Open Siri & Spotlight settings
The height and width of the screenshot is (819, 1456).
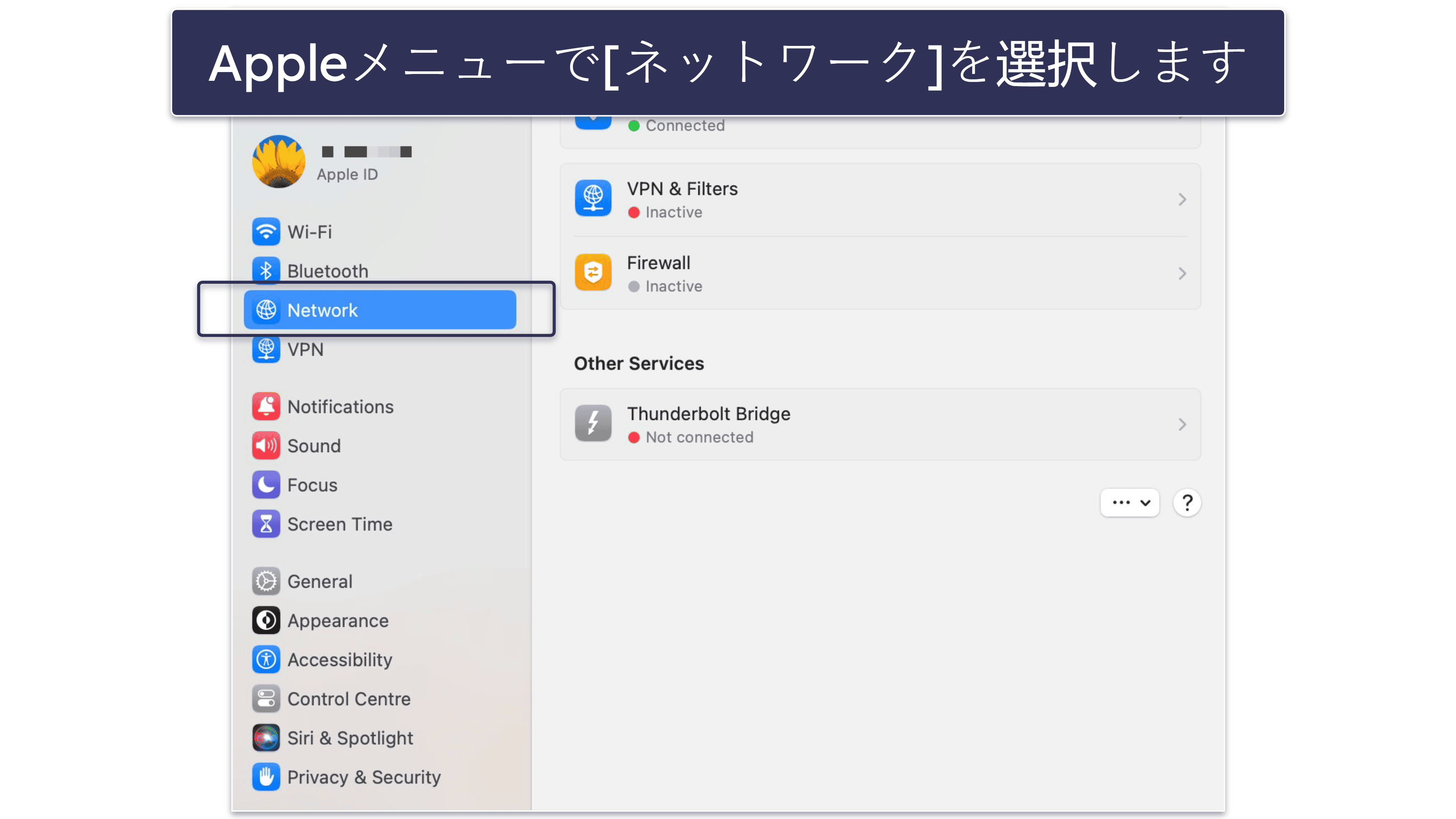point(380,738)
